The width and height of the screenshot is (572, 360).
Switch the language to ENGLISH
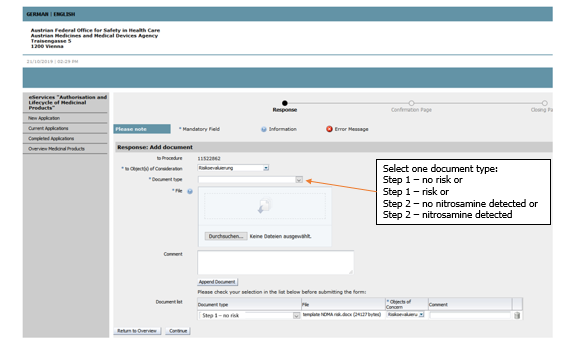pos(64,14)
